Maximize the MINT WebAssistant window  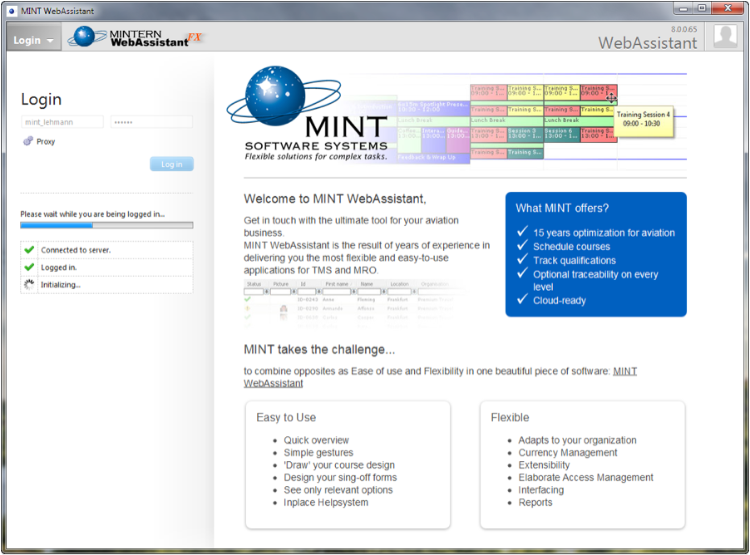click(702, 8)
